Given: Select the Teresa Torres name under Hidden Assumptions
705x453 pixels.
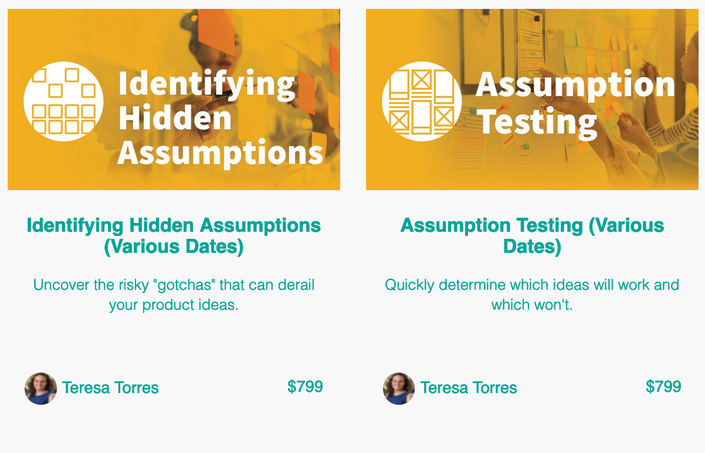Looking at the screenshot, I should 110,388.
